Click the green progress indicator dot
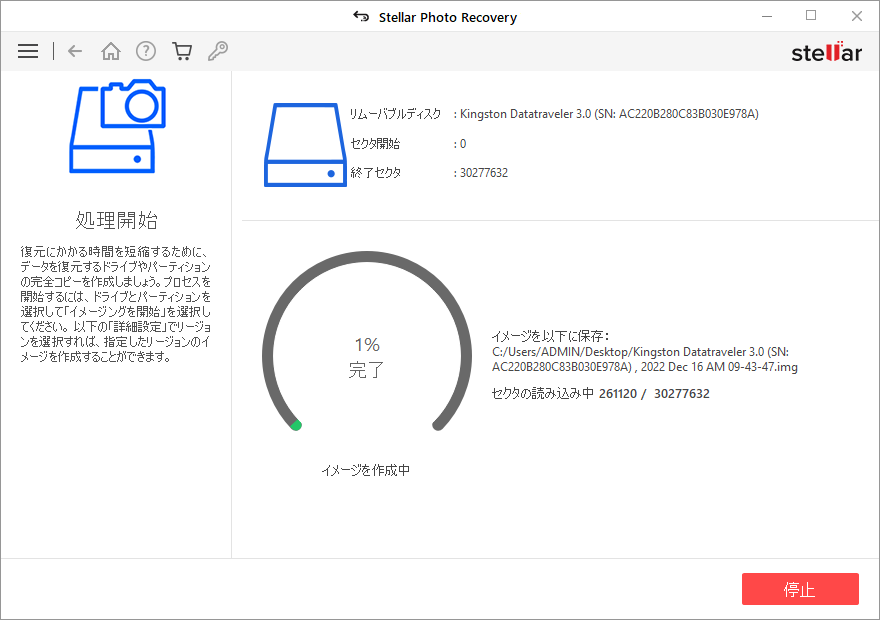The height and width of the screenshot is (620, 880). tap(296, 425)
